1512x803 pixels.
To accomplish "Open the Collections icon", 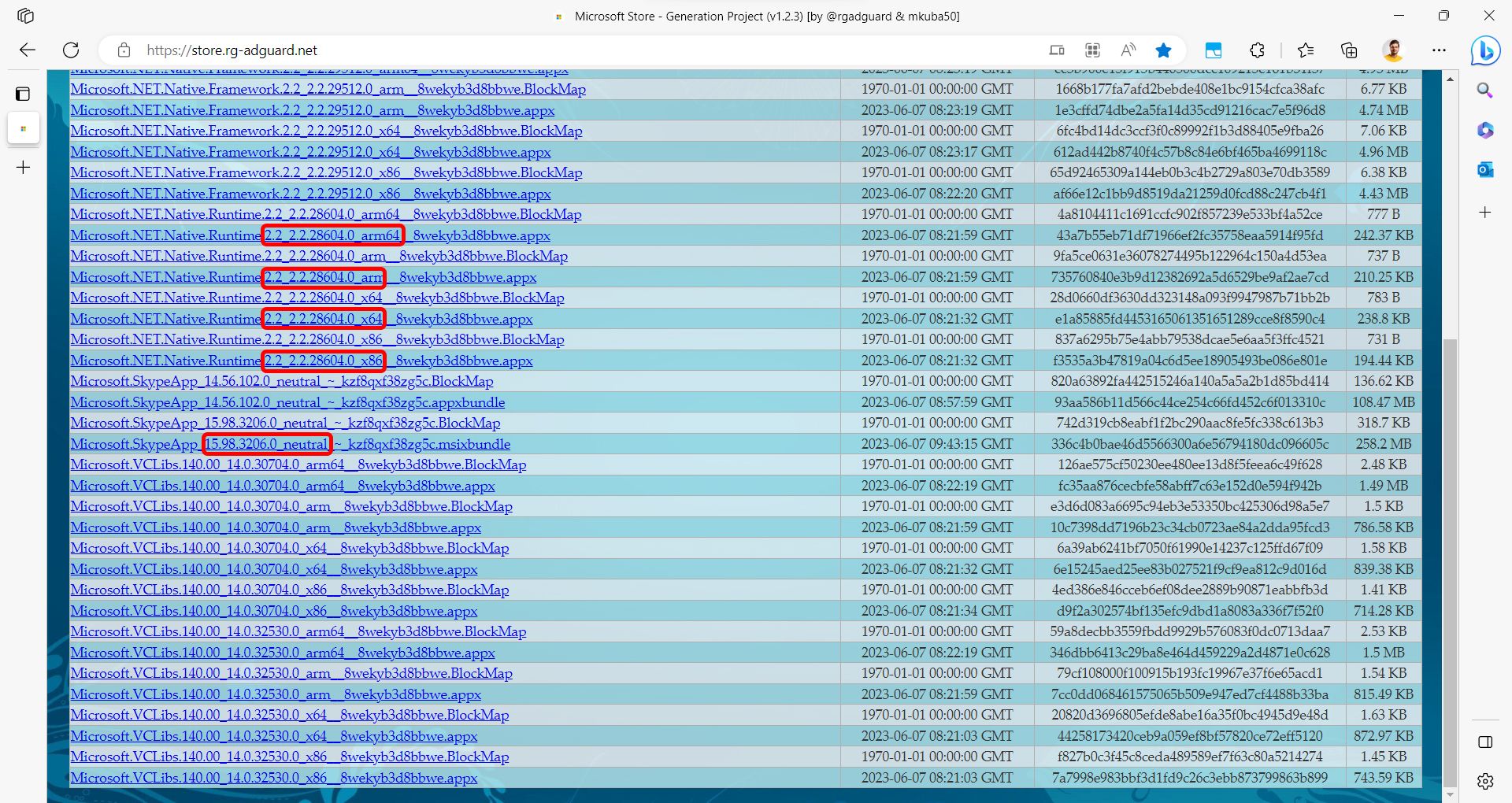I will [x=1349, y=50].
